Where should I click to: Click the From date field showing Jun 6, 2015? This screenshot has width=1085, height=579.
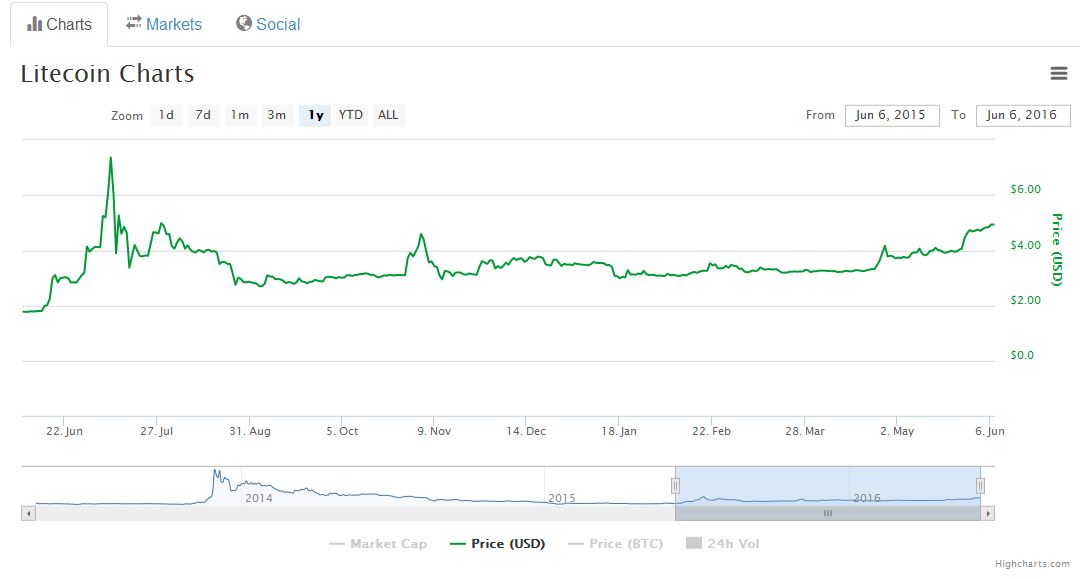[x=892, y=115]
